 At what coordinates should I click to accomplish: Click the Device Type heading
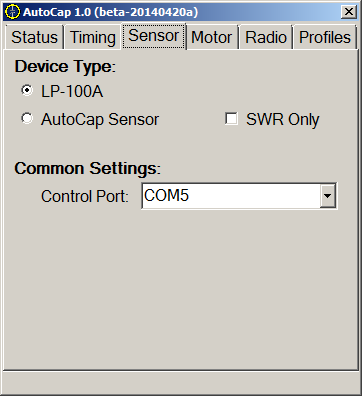65,66
